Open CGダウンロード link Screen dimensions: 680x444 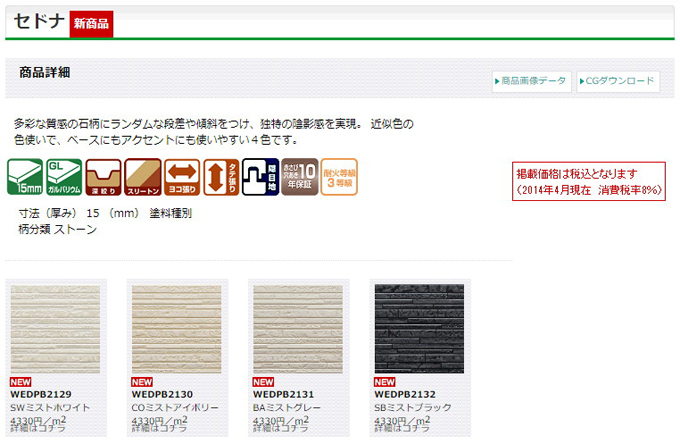(618, 81)
